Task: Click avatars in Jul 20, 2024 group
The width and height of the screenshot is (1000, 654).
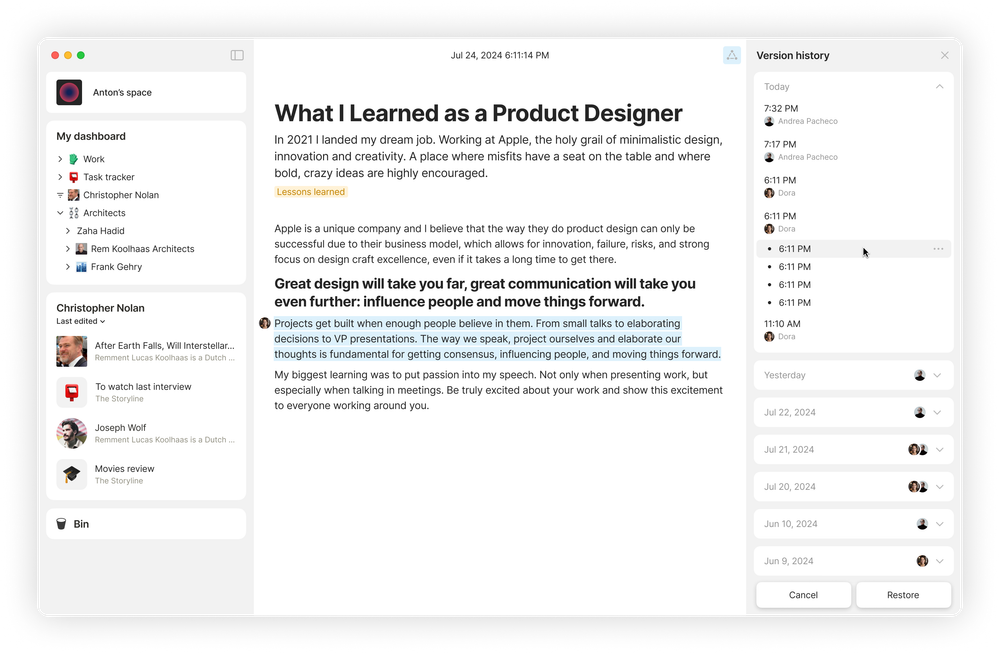Action: [918, 487]
